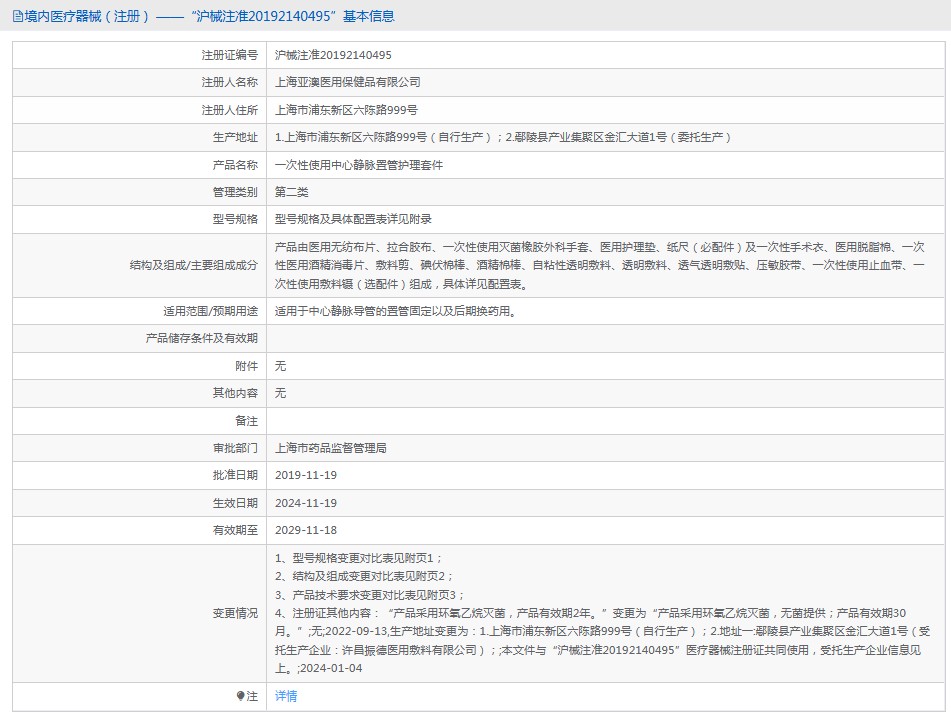The width and height of the screenshot is (951, 716).
Task: Click the 管理类别 value 第二类
Action: (x=297, y=191)
